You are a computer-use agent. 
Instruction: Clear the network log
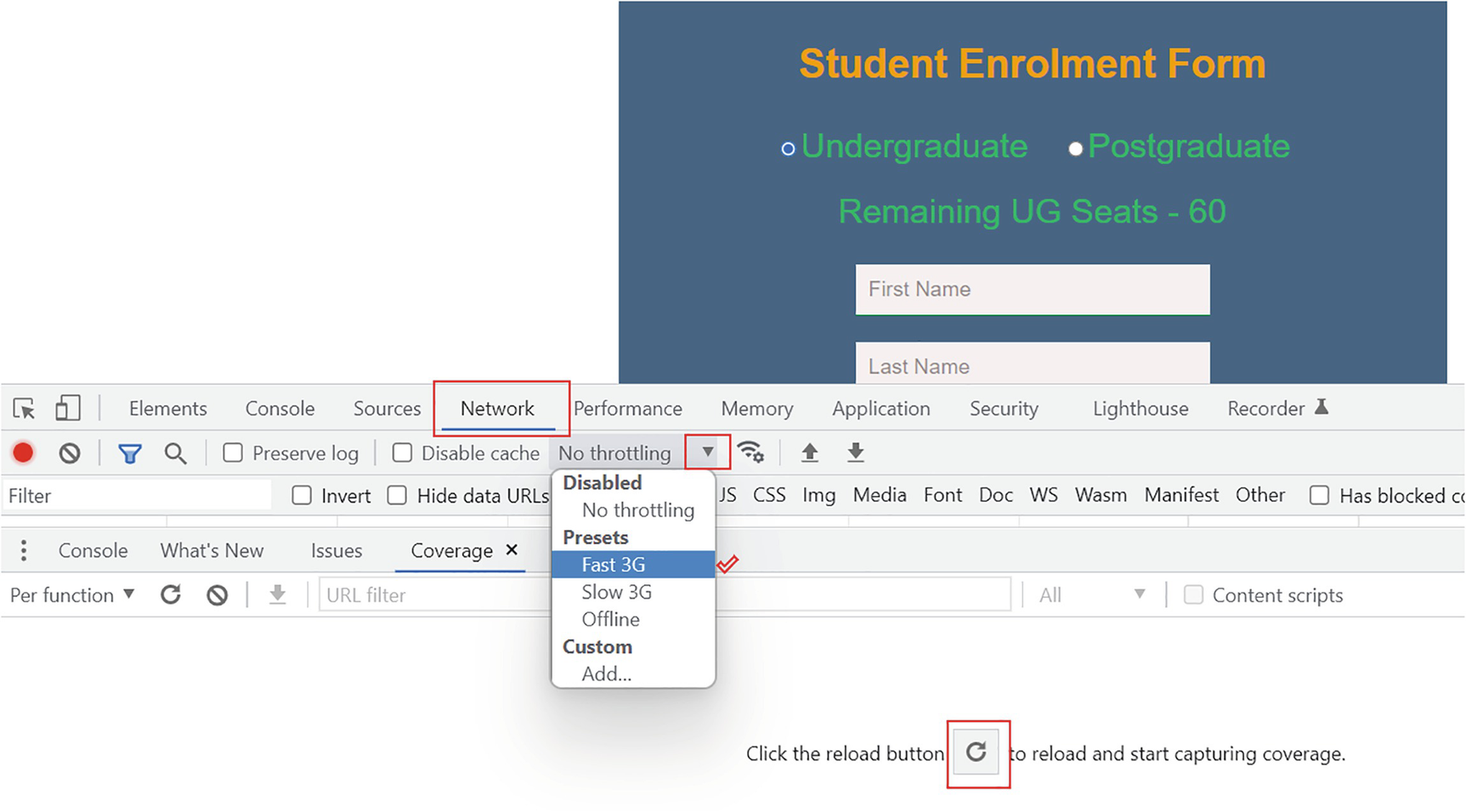click(70, 454)
